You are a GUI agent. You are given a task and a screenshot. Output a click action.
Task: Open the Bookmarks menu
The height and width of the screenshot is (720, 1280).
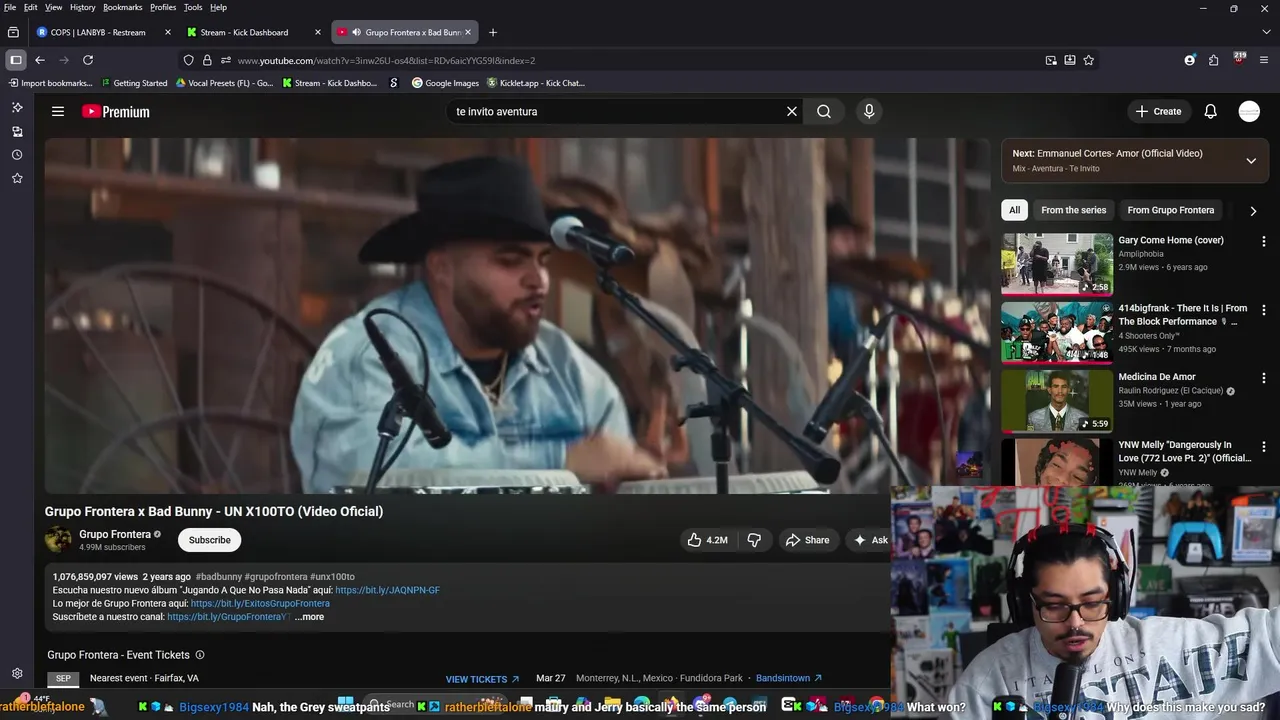pos(122,7)
